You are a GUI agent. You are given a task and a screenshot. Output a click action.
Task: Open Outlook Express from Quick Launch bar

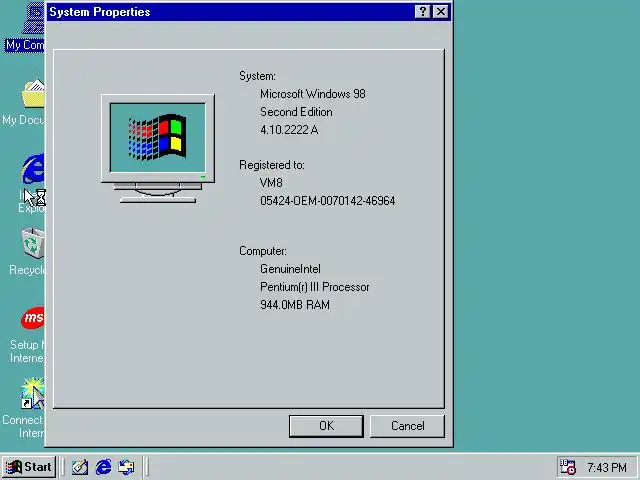point(126,467)
